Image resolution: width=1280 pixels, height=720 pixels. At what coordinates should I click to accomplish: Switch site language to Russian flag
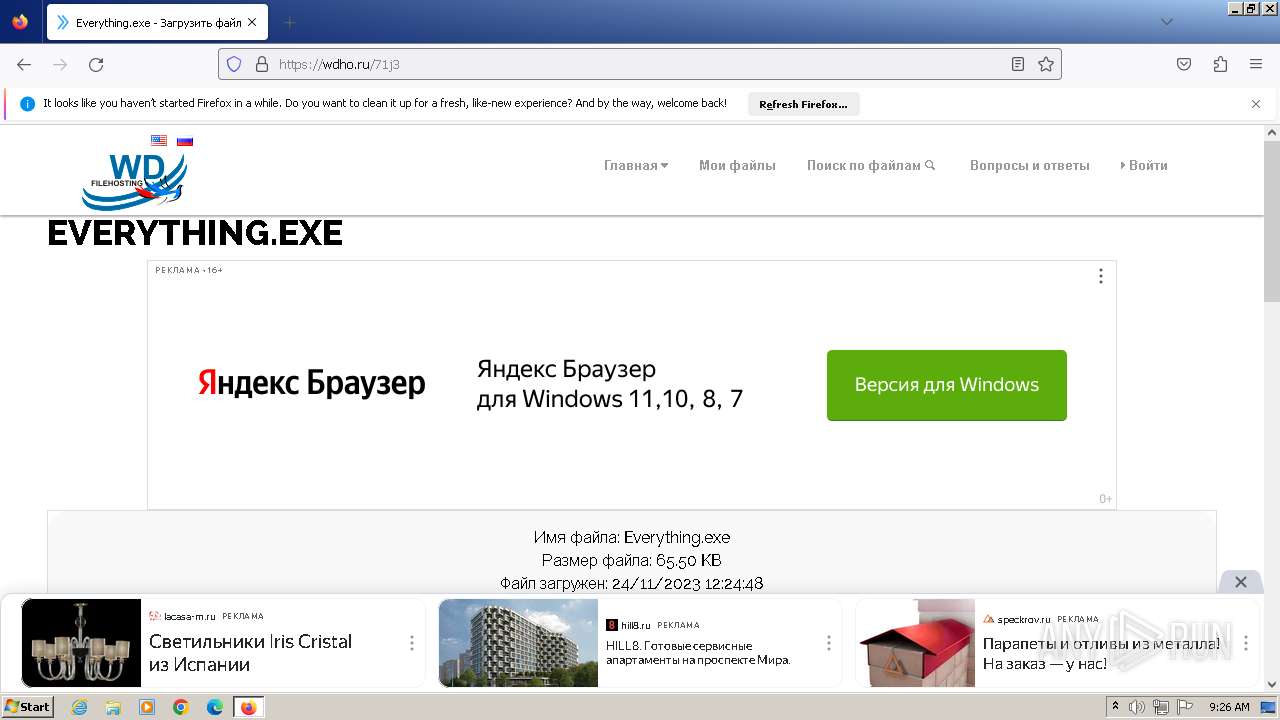click(185, 141)
